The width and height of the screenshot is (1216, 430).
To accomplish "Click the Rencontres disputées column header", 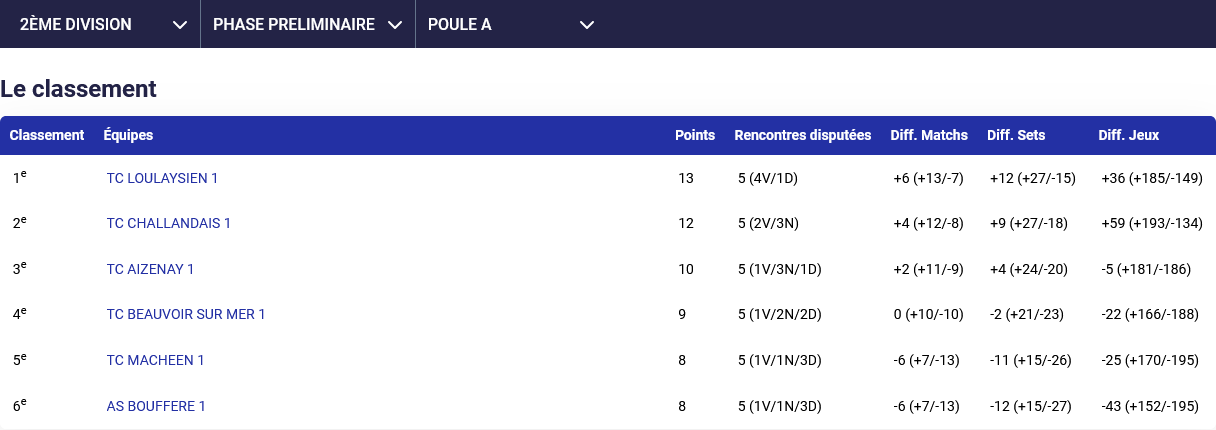I will pos(802,135).
